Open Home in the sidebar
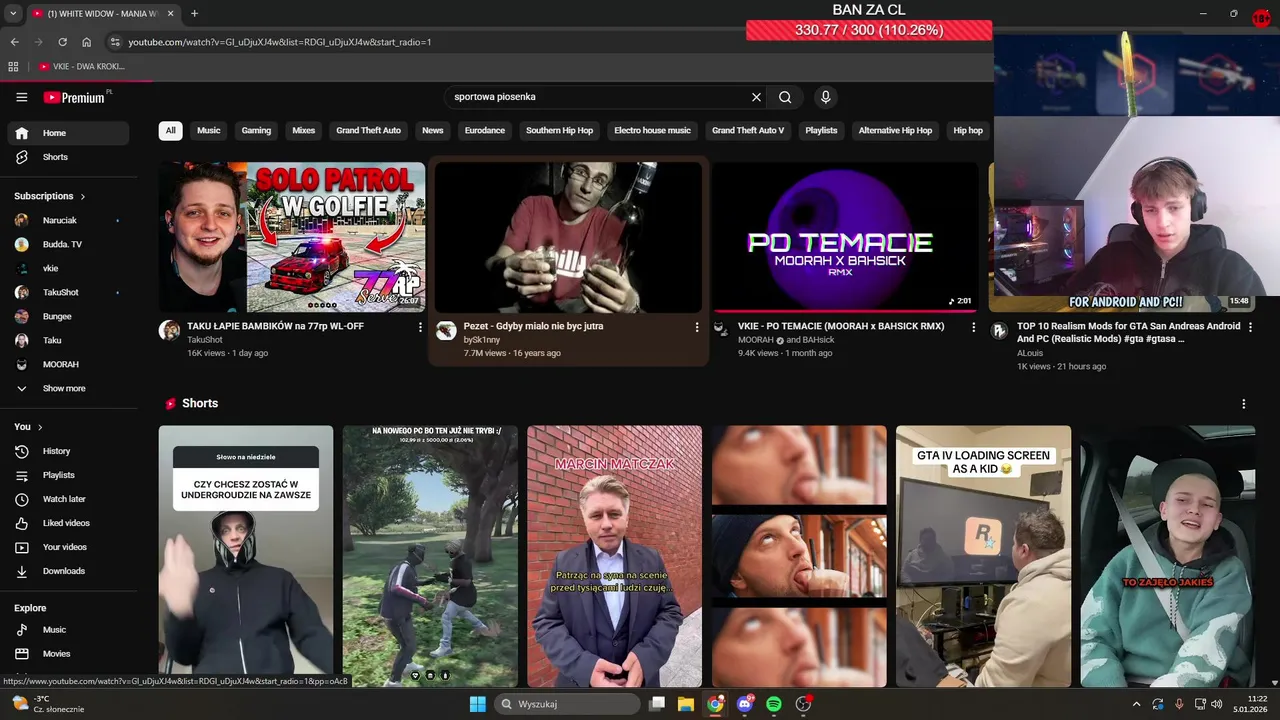The image size is (1280, 720). 68,133
